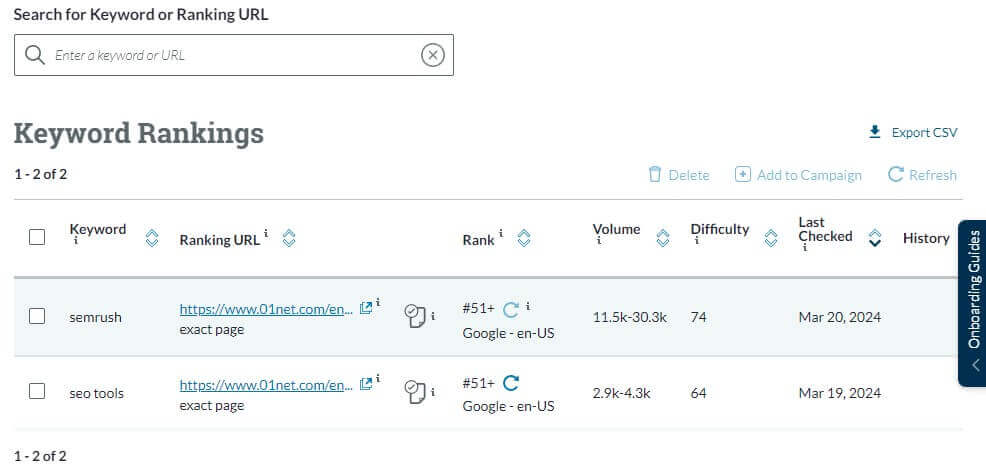Toggle the select-all header checkbox

(37, 237)
